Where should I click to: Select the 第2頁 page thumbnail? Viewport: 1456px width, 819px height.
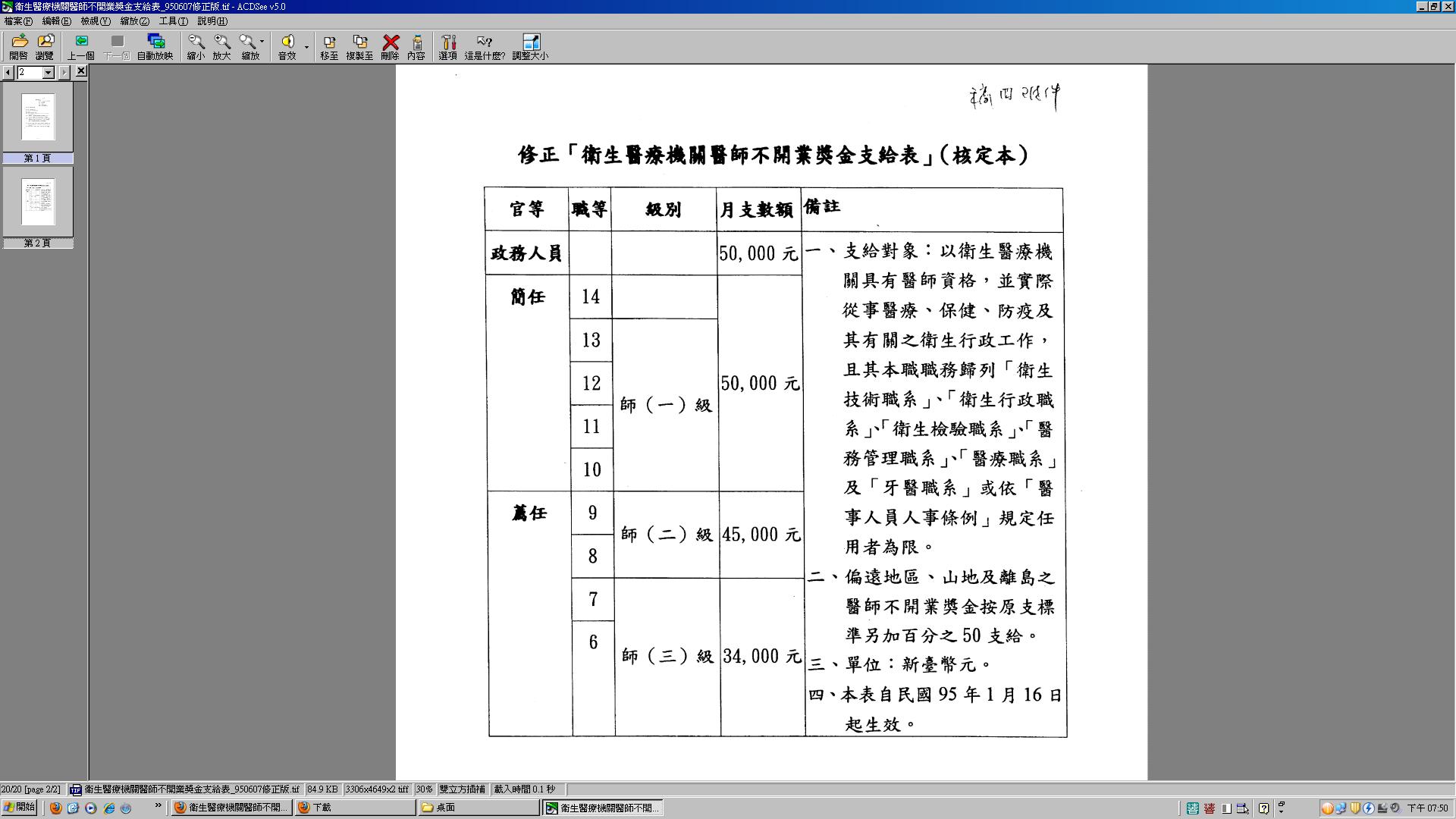[38, 201]
